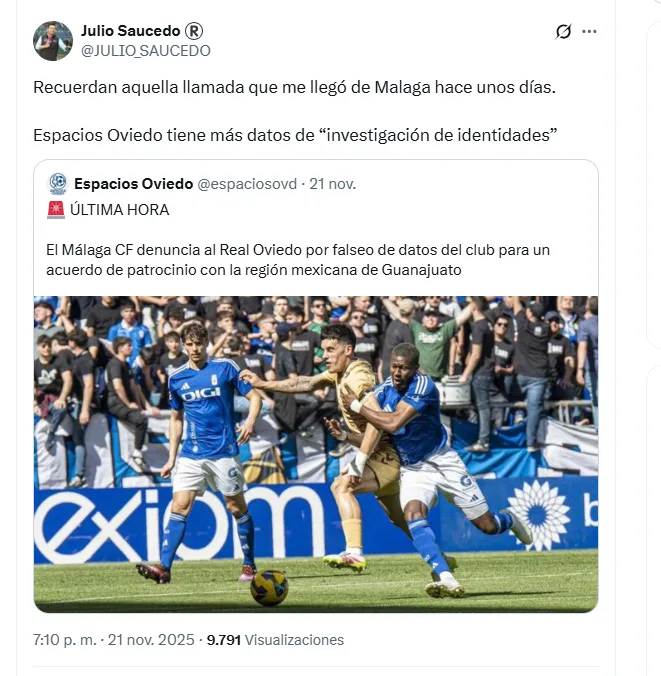Open Julio Saucedo display name link

pyautogui.click(x=131, y=31)
